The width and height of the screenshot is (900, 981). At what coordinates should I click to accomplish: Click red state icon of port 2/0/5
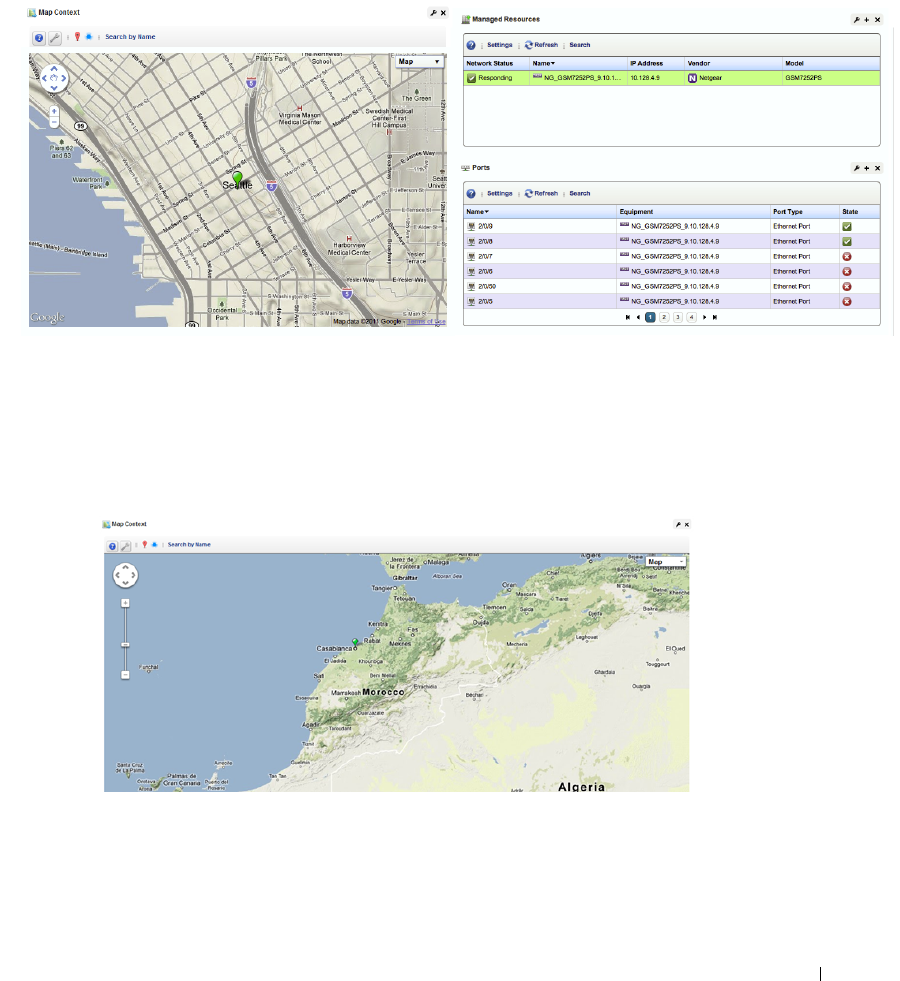[847, 302]
